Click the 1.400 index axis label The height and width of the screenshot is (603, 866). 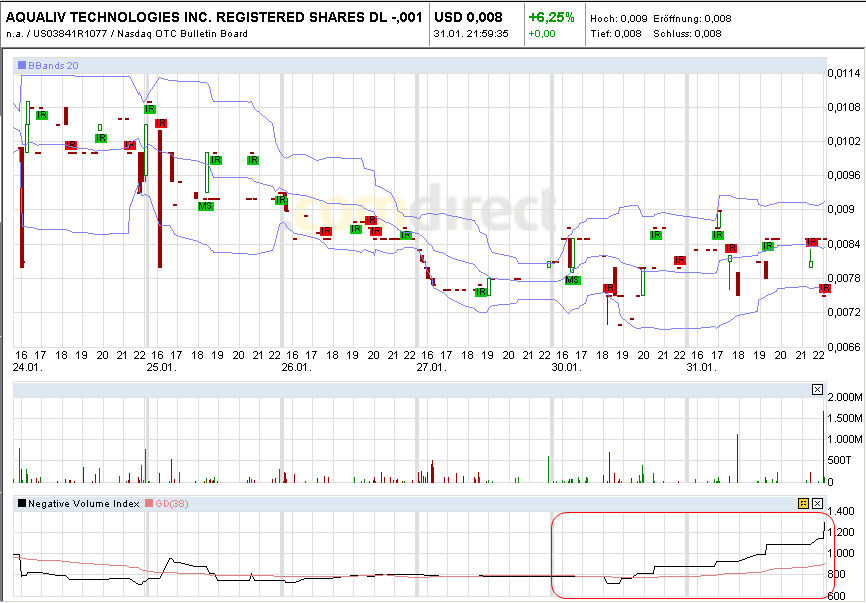pyautogui.click(x=841, y=511)
